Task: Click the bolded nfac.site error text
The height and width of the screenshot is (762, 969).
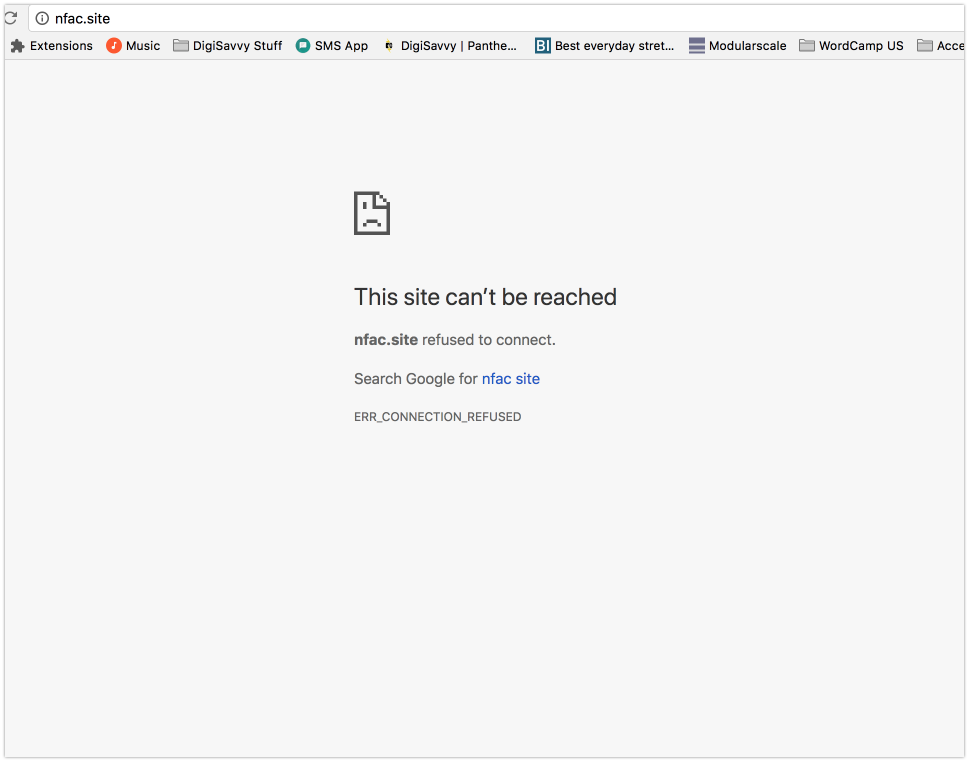Action: point(385,339)
